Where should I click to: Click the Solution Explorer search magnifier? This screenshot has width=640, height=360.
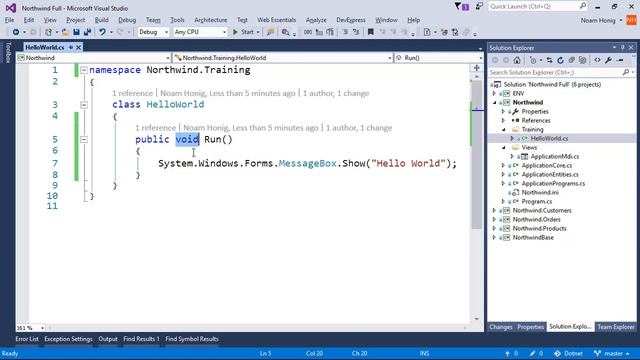(626, 72)
